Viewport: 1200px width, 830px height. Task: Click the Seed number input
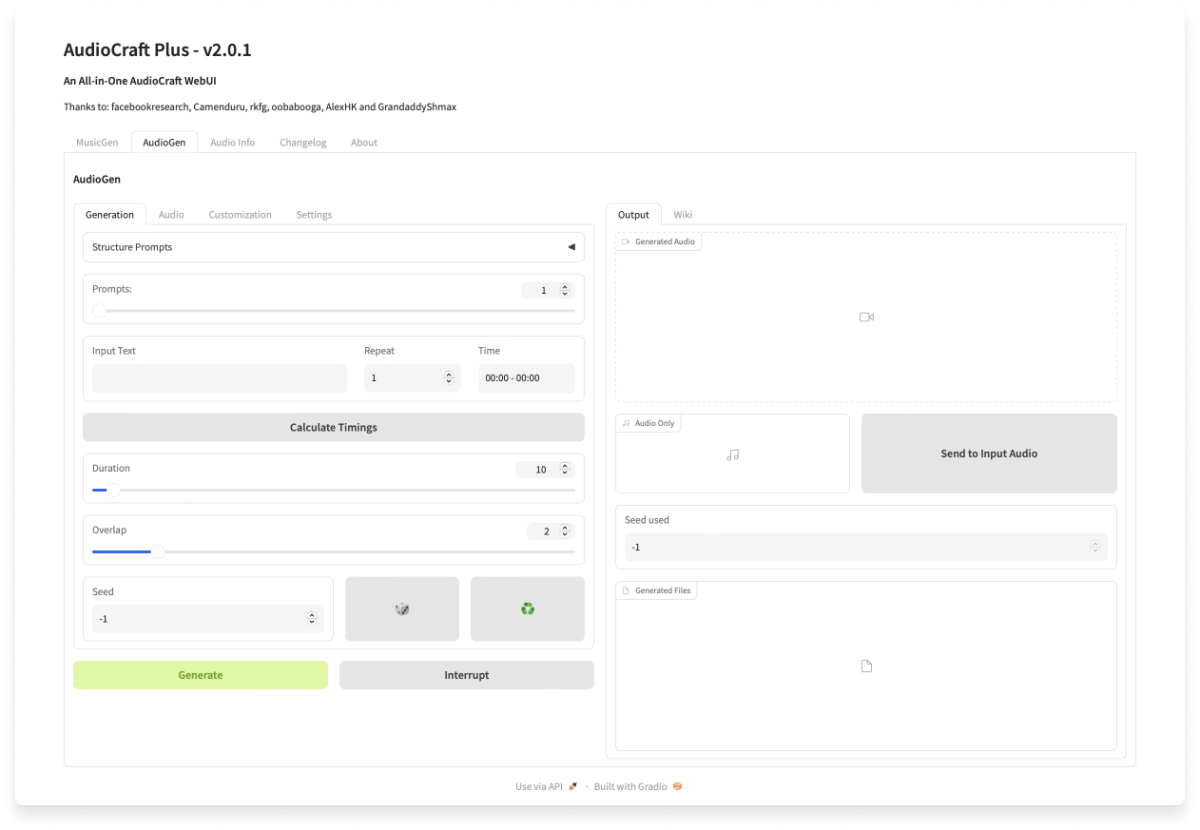coord(208,619)
